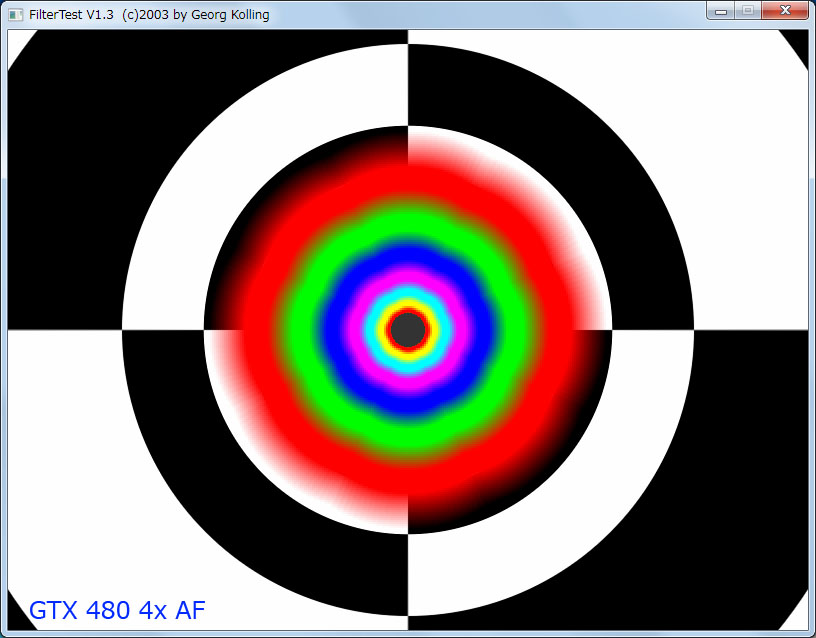Image resolution: width=816 pixels, height=638 pixels.
Task: Click the blue ring of the pattern
Action: click(407, 258)
